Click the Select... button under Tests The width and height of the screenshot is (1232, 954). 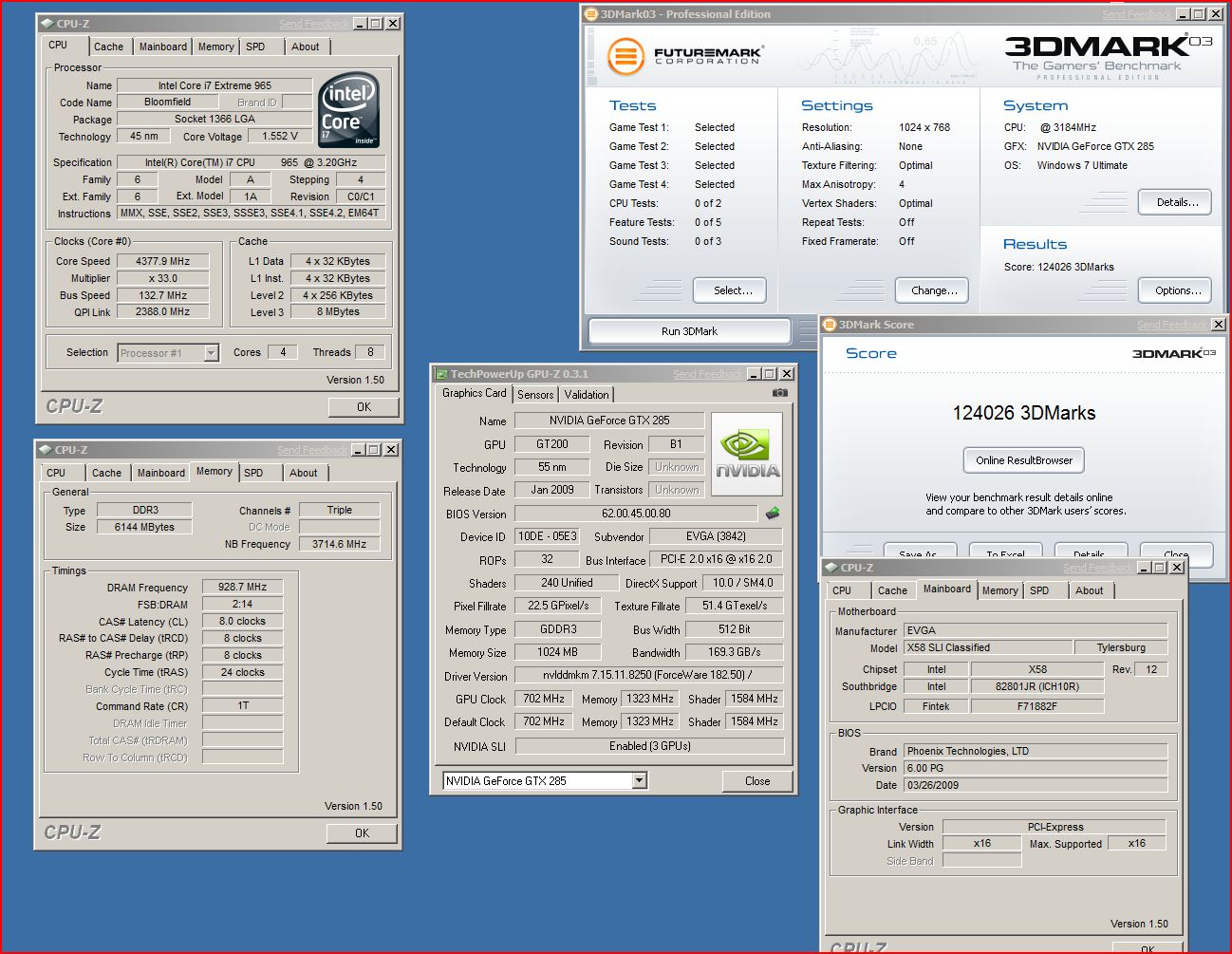pos(731,290)
